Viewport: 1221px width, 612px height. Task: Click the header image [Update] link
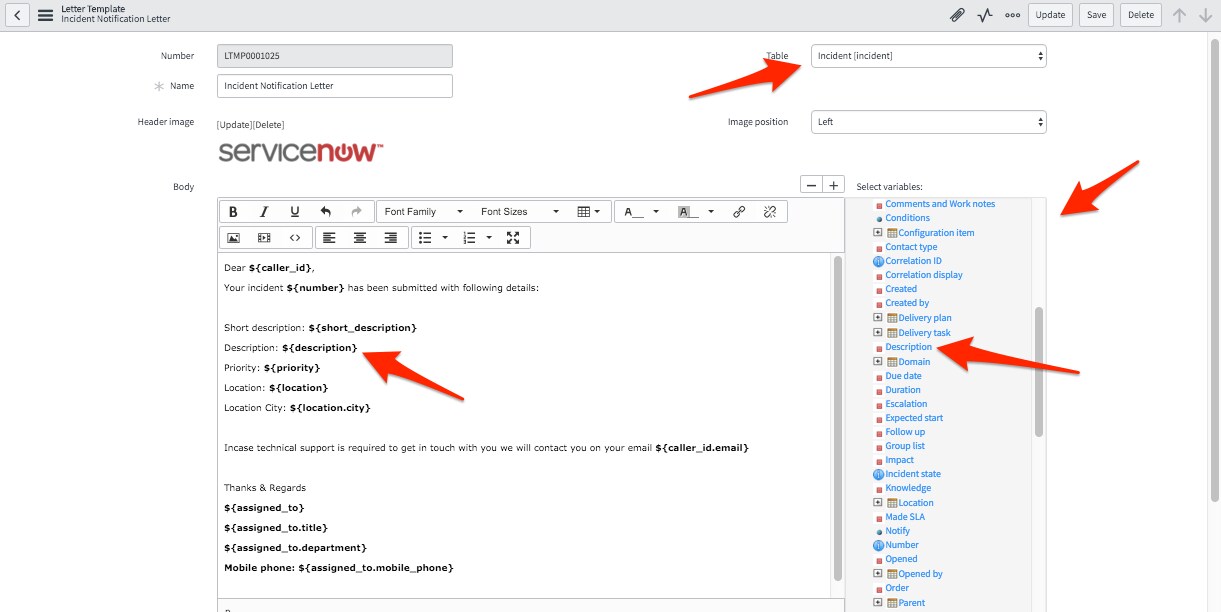[234, 125]
